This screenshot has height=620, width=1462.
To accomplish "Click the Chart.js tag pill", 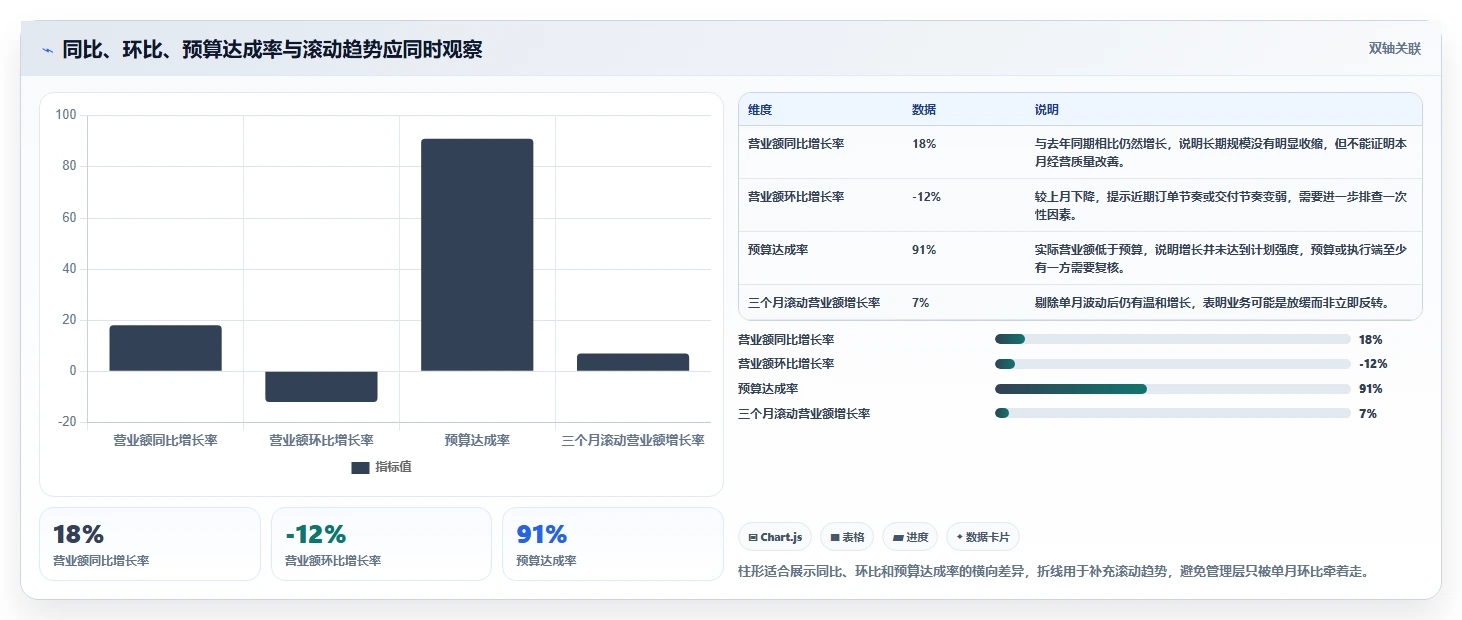I will 775,537.
